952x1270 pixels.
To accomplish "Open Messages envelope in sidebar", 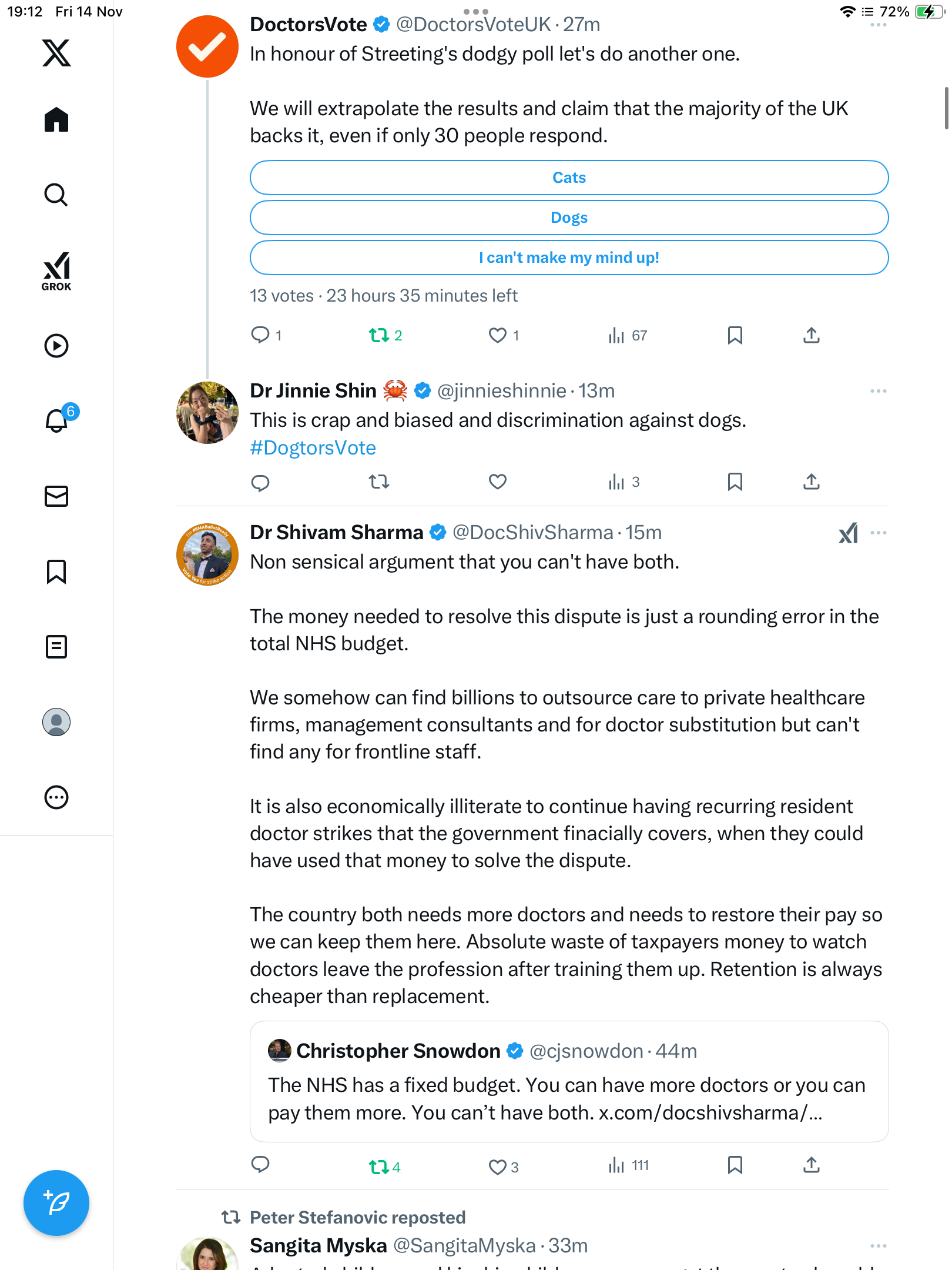I will tap(56, 496).
